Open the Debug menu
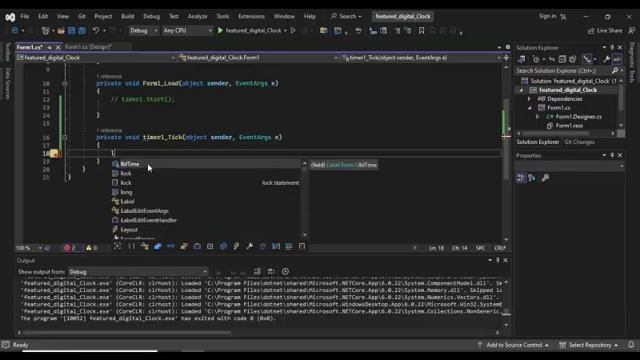The image size is (640, 360). pos(151,16)
